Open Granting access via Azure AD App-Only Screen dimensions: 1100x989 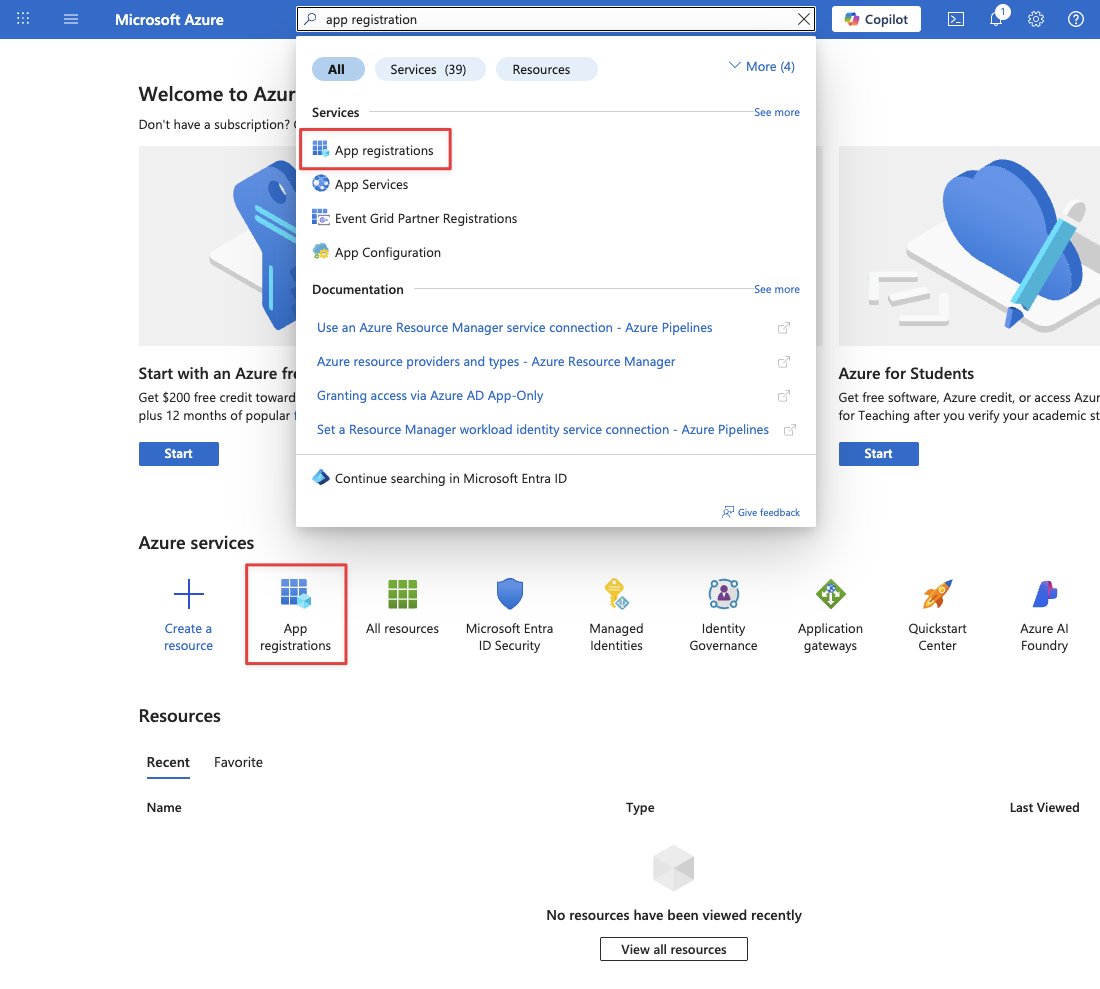click(430, 396)
